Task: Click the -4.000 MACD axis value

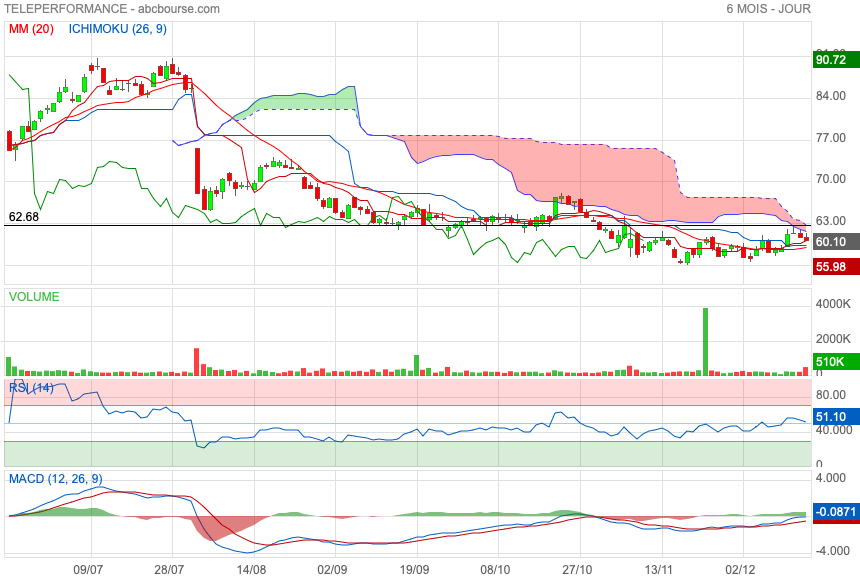Action: 832,550
